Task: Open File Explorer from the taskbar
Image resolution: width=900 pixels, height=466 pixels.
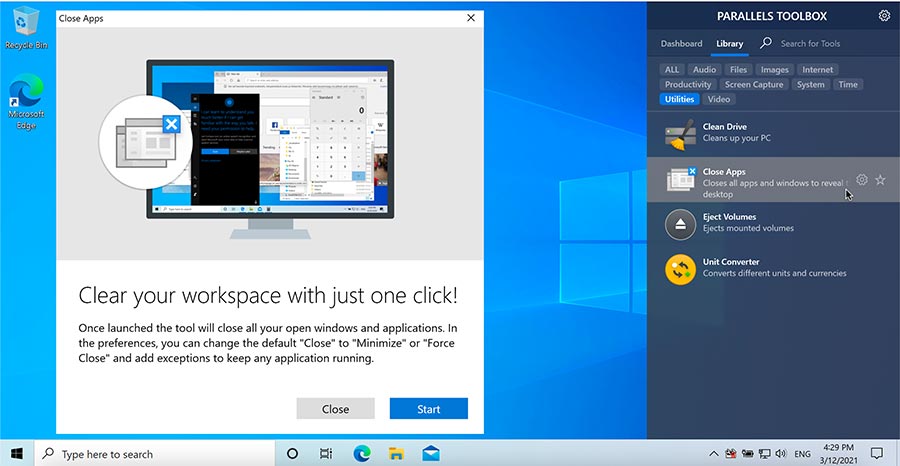Action: tap(396, 453)
